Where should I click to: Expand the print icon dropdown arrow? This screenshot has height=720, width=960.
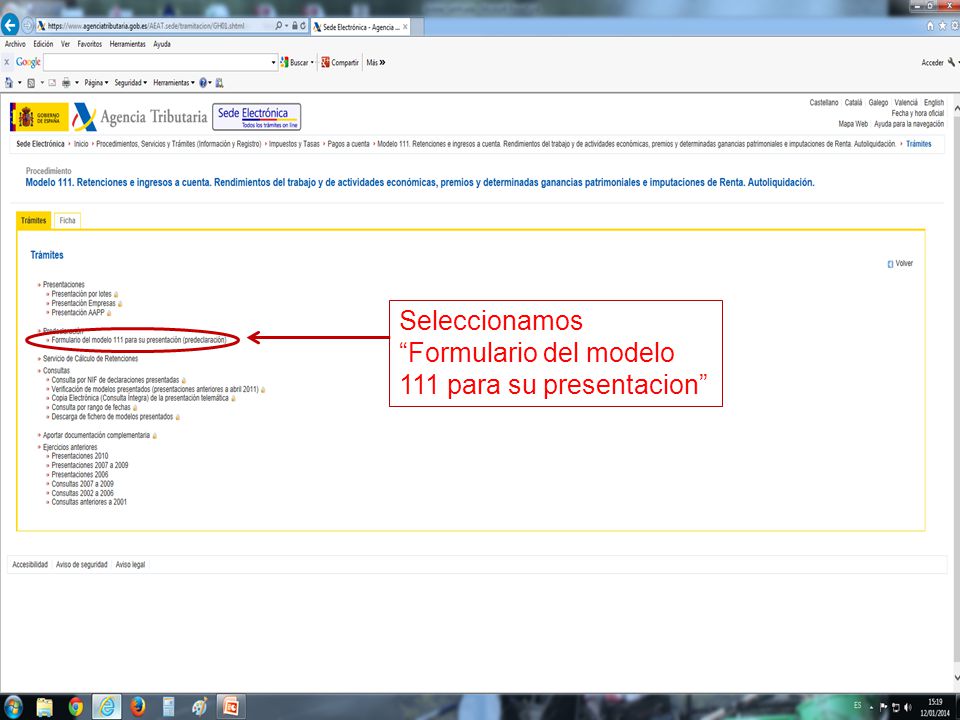[77, 83]
